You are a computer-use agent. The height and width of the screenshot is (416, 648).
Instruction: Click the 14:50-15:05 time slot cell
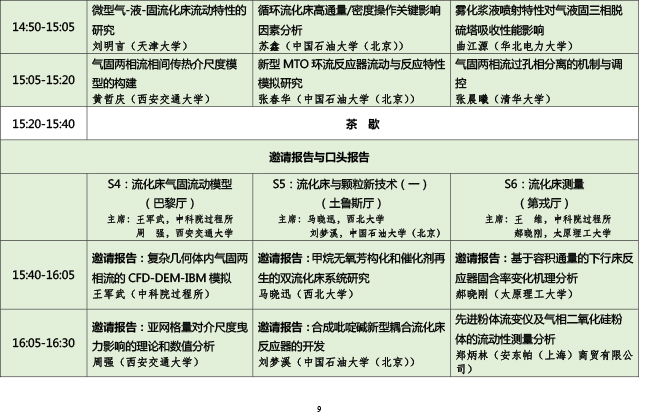pos(43,23)
